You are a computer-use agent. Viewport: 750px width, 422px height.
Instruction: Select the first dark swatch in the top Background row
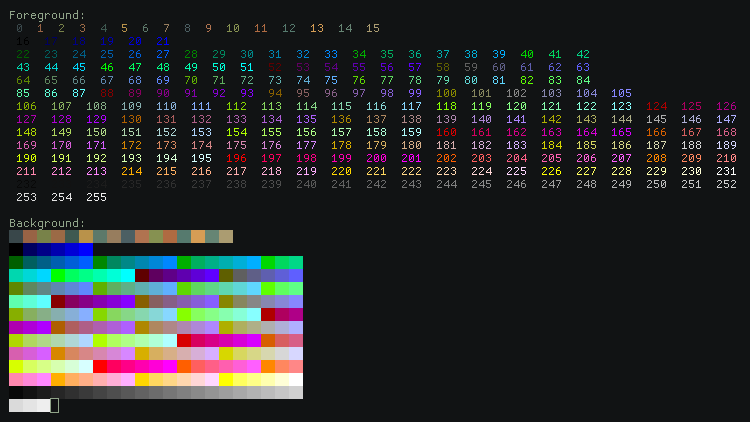coord(15,237)
